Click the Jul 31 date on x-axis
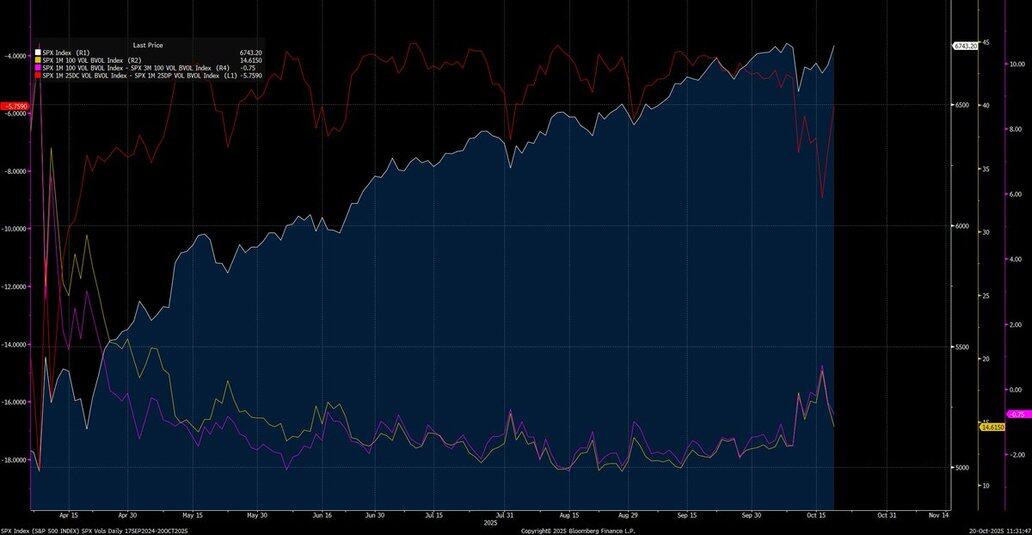The width and height of the screenshot is (1032, 535). point(505,515)
